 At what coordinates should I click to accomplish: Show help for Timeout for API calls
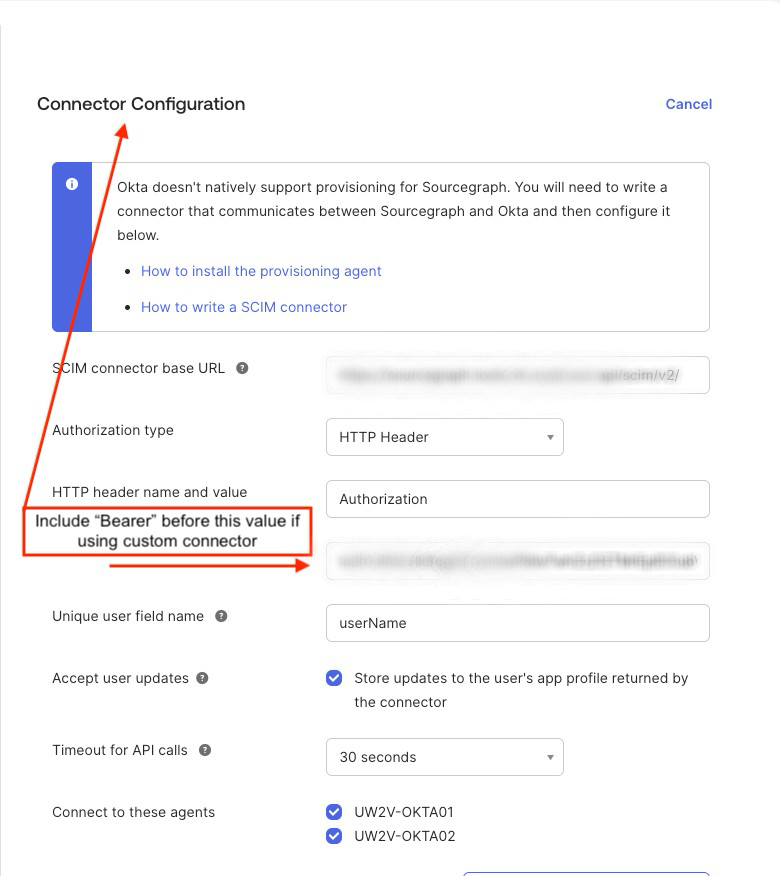[x=205, y=750]
